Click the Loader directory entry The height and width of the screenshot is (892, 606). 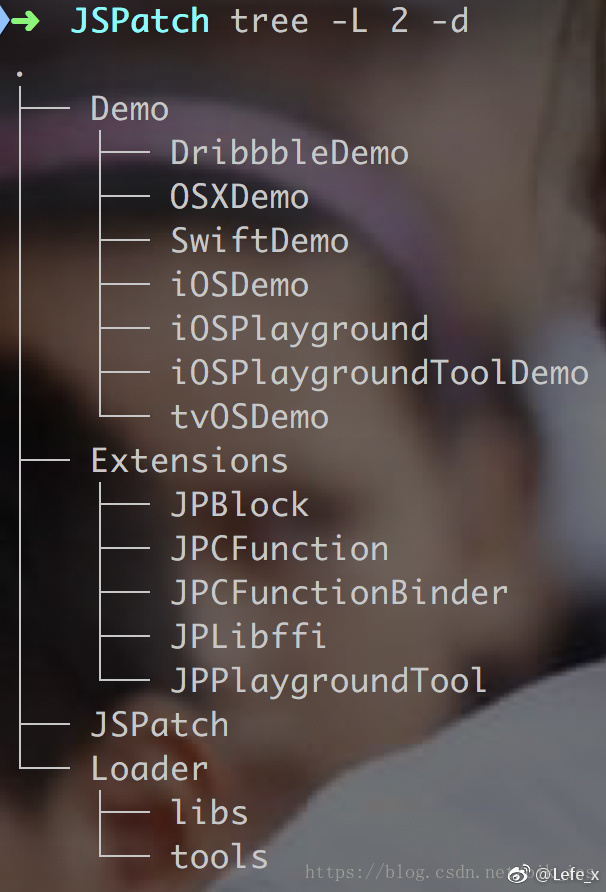(x=150, y=769)
